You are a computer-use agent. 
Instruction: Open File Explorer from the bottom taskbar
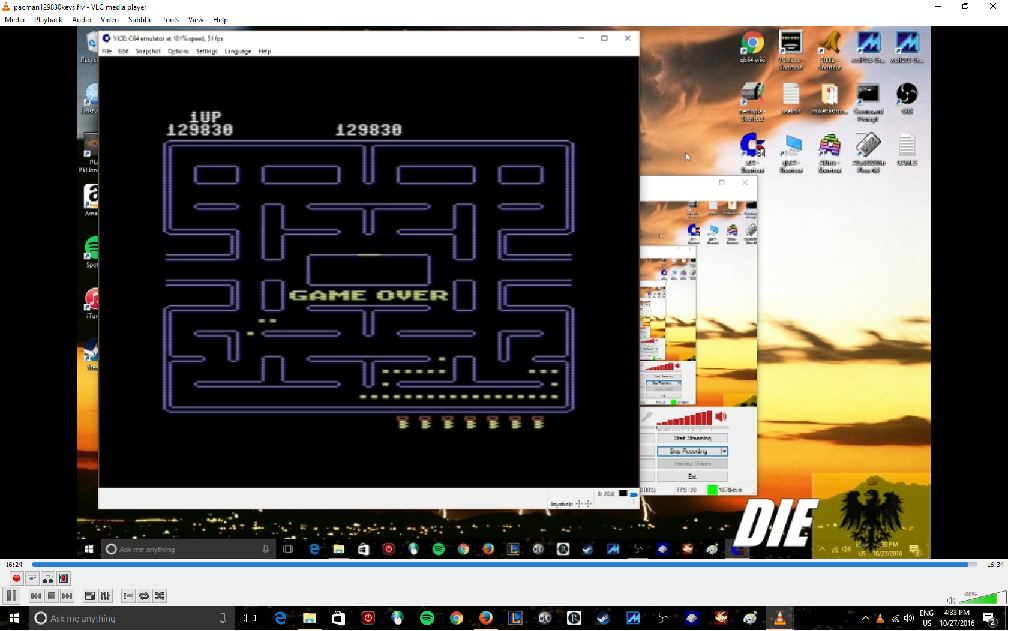click(x=309, y=618)
